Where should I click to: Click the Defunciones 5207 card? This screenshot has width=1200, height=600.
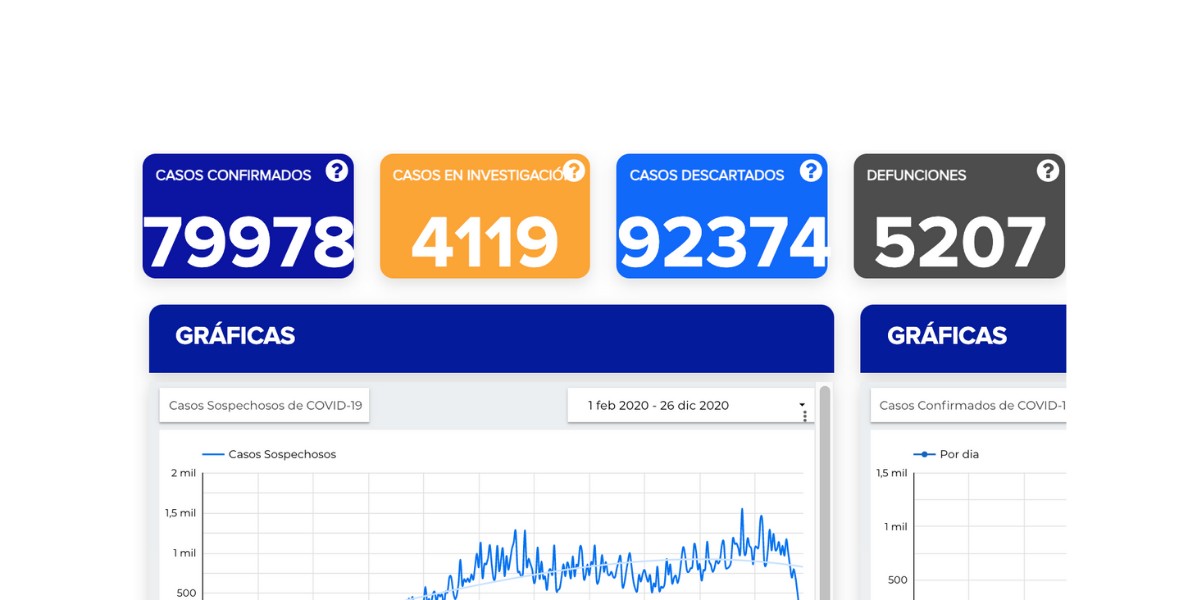click(959, 216)
